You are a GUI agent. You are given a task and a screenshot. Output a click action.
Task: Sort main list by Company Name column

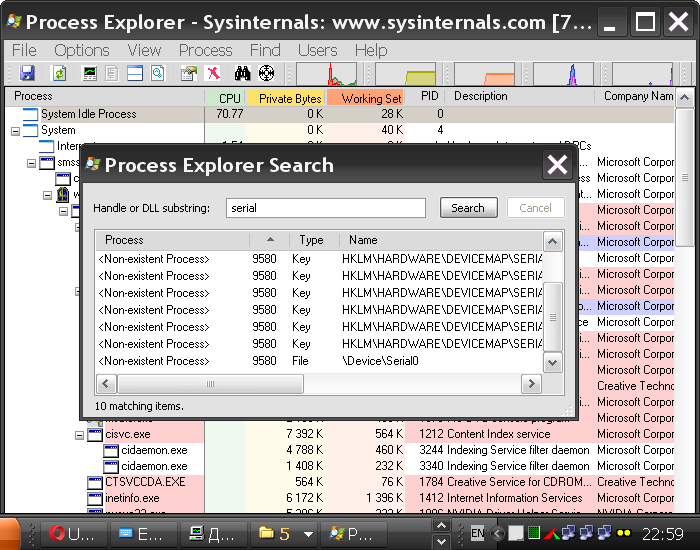point(634,96)
